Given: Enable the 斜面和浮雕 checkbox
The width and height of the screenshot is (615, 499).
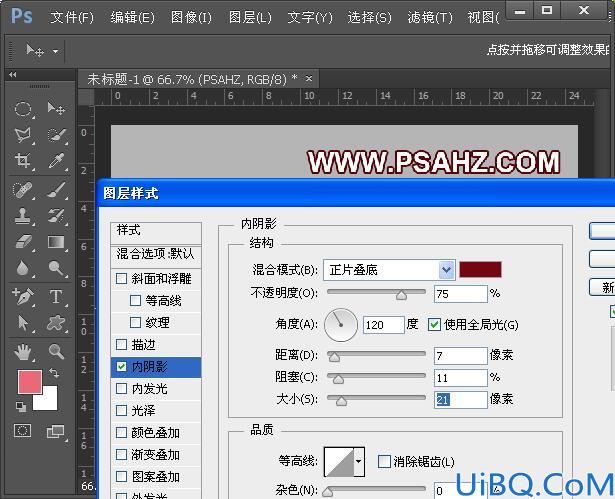Looking at the screenshot, I should click(122, 279).
